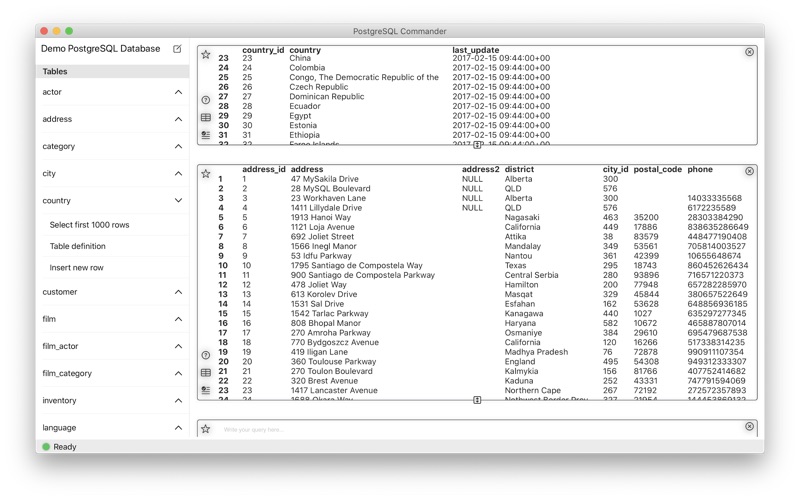Expand the language table chevron
Image resolution: width=800 pixels, height=500 pixels.
(x=178, y=428)
